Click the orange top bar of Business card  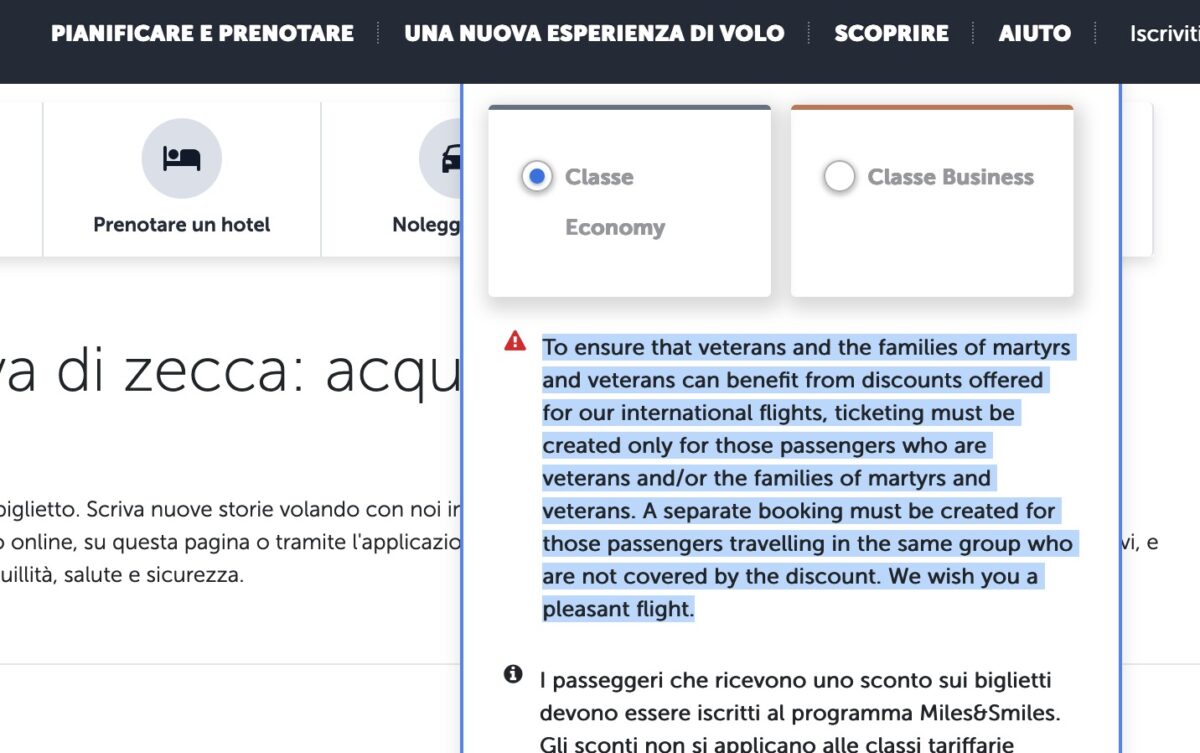pyautogui.click(x=931, y=107)
